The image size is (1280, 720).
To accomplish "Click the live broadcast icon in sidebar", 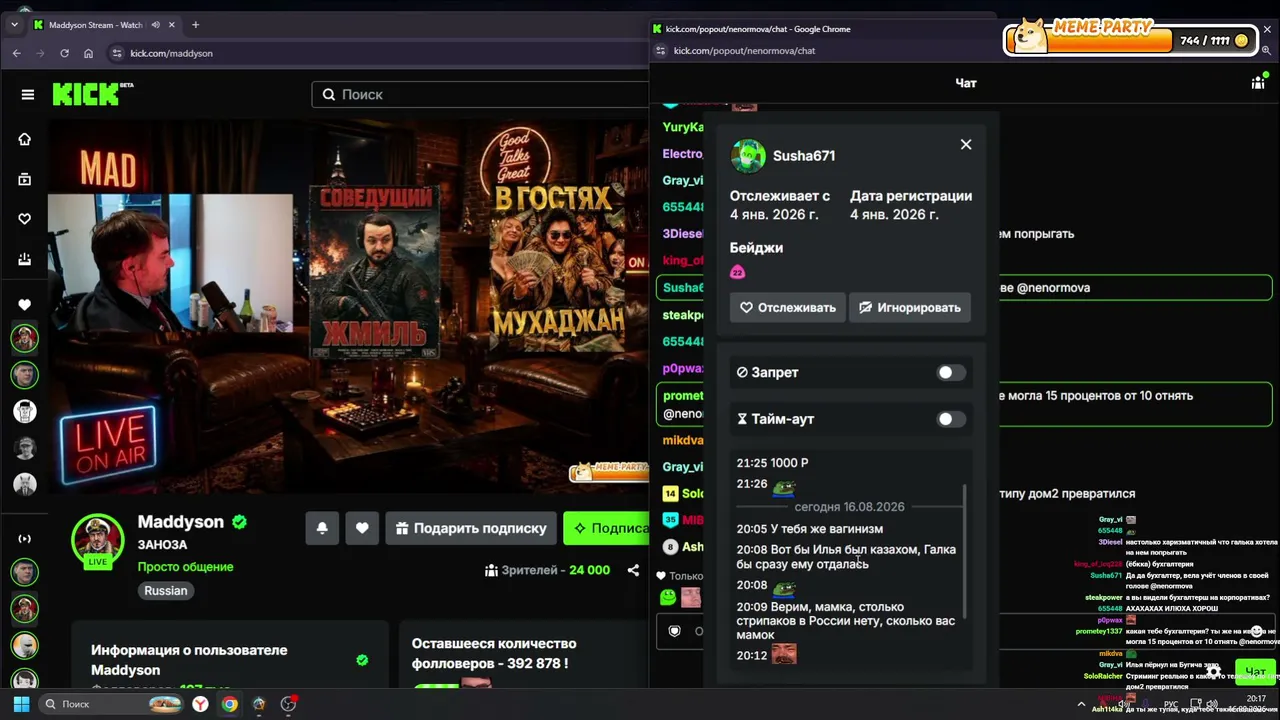I will (25, 539).
